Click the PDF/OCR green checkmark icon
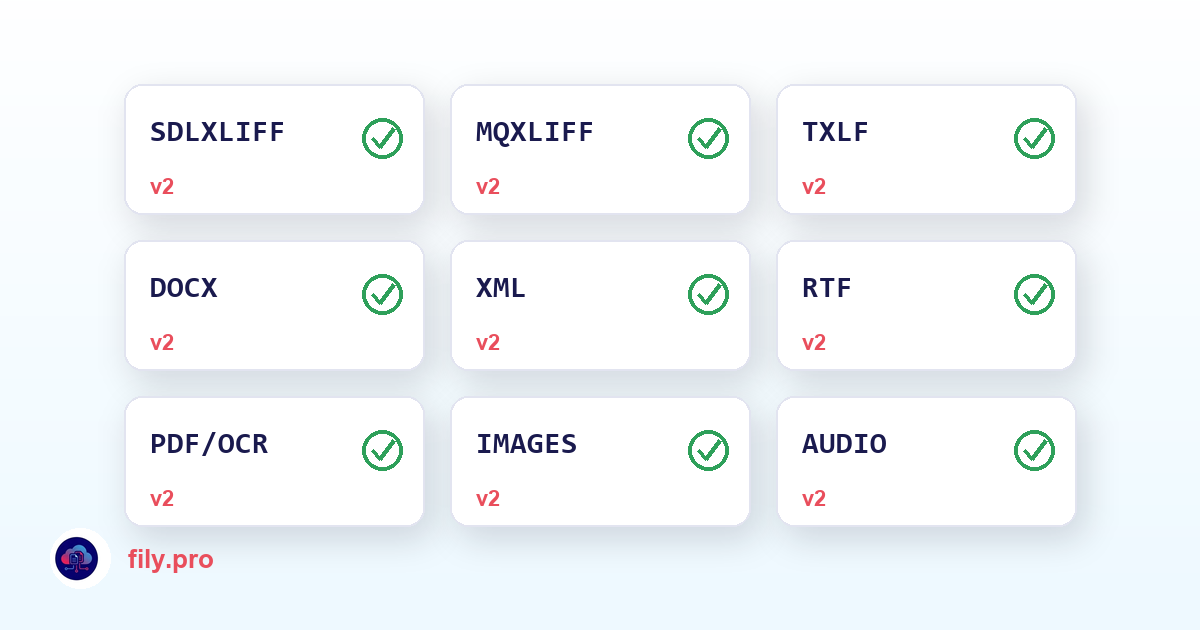1200x630 pixels. (x=382, y=450)
